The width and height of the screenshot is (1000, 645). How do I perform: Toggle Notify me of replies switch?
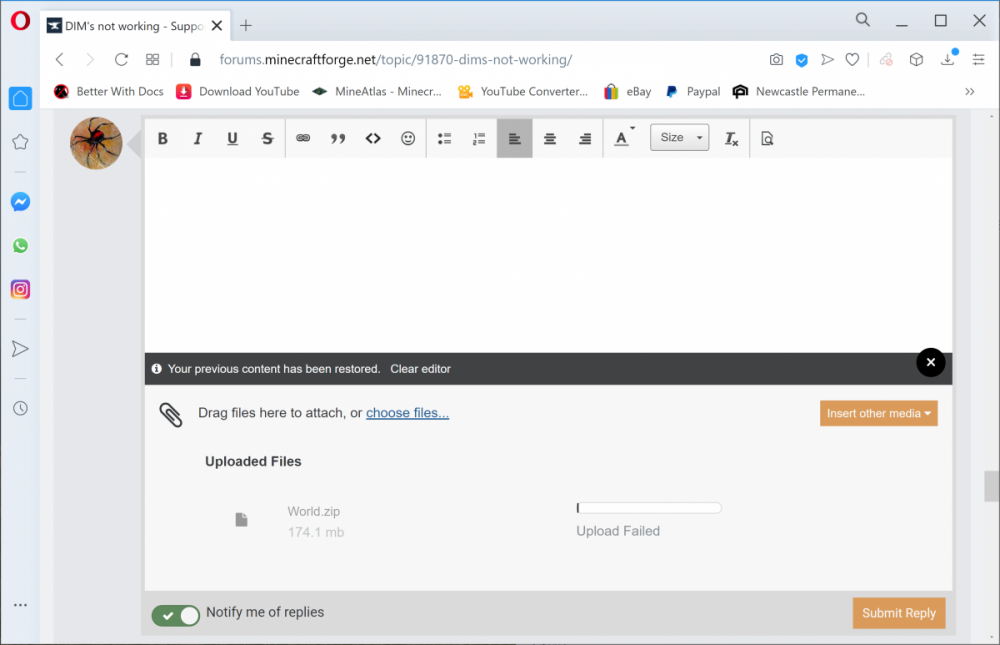pos(175,615)
